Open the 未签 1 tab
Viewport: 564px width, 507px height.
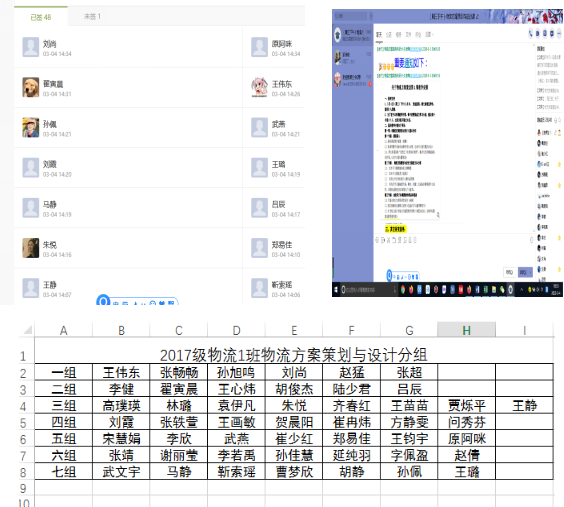click(x=92, y=17)
